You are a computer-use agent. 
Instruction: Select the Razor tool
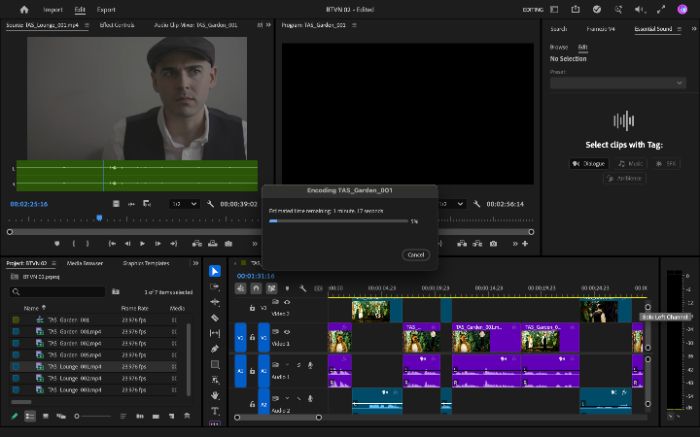pyautogui.click(x=215, y=318)
